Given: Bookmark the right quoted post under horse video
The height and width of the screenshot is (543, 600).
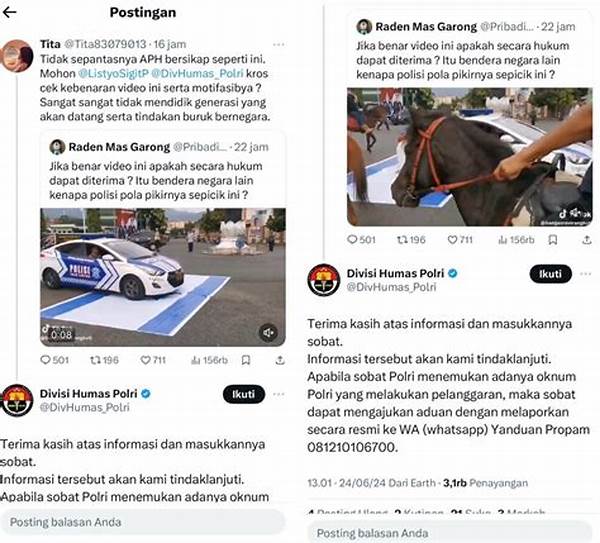Looking at the screenshot, I should pos(553,240).
